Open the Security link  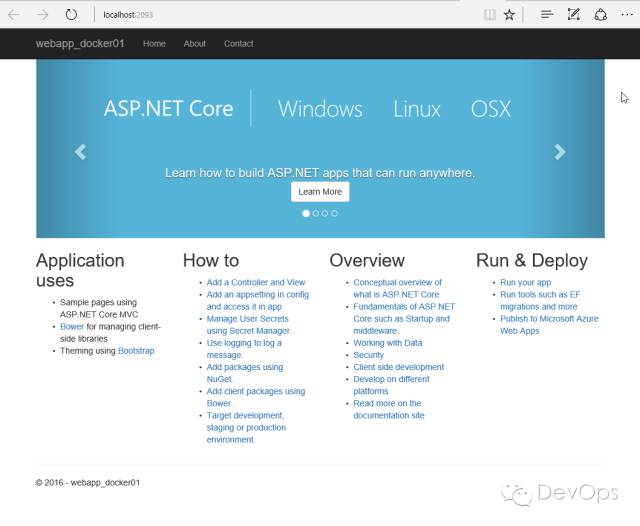tap(369, 355)
